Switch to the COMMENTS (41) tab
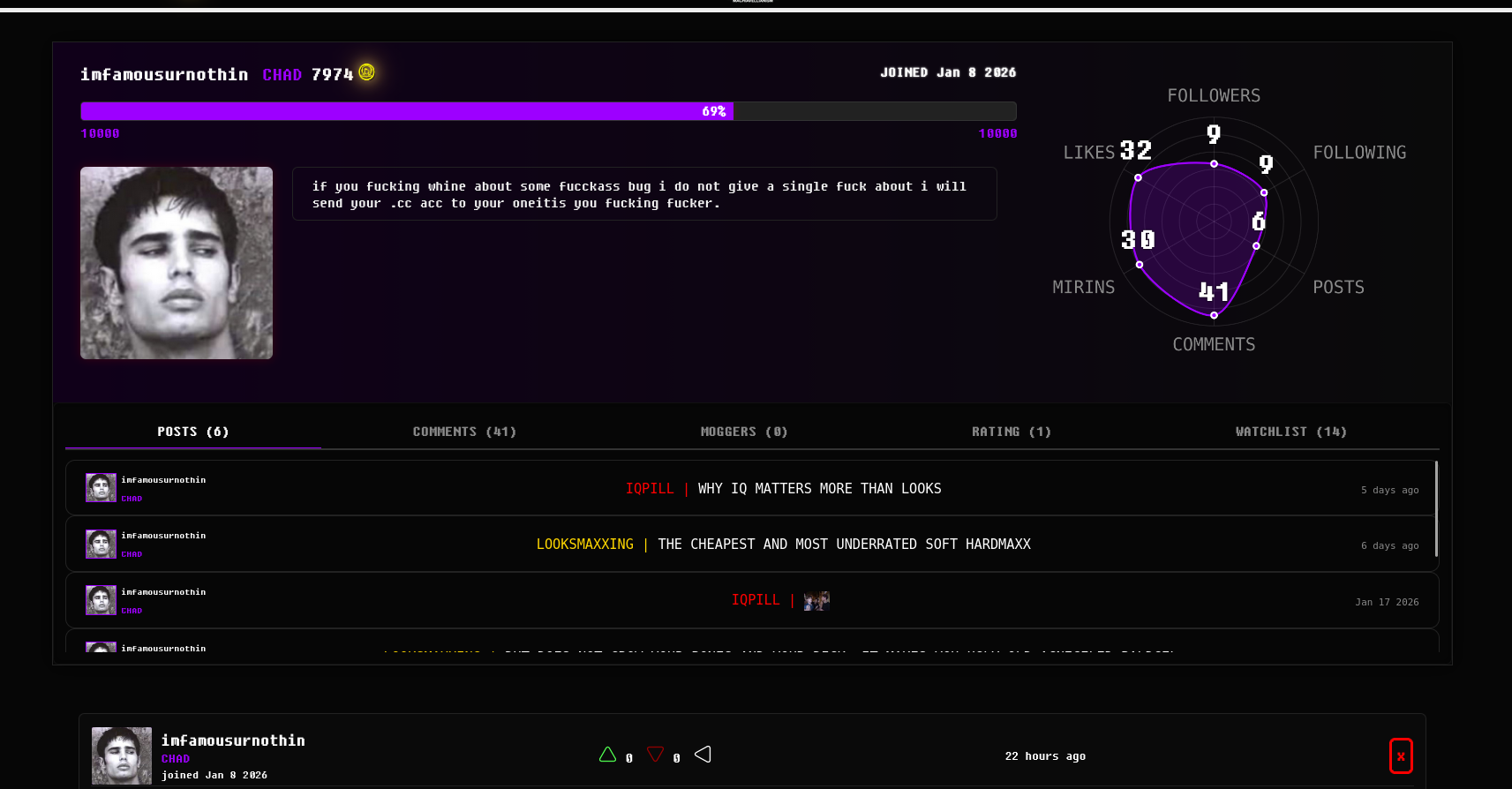Screen dimensions: 1512x789 (x=464, y=432)
